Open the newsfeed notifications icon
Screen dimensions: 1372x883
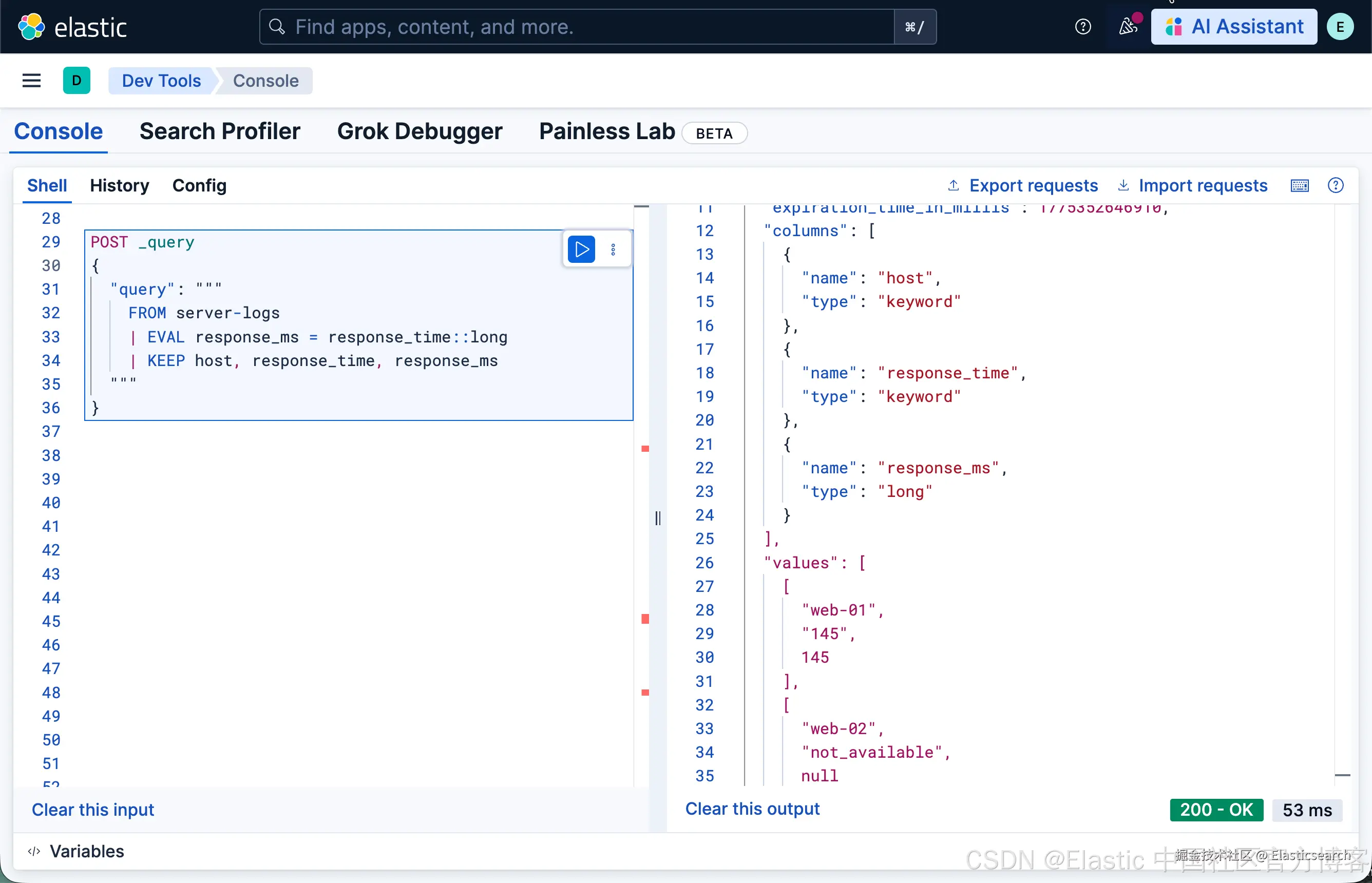point(1128,26)
